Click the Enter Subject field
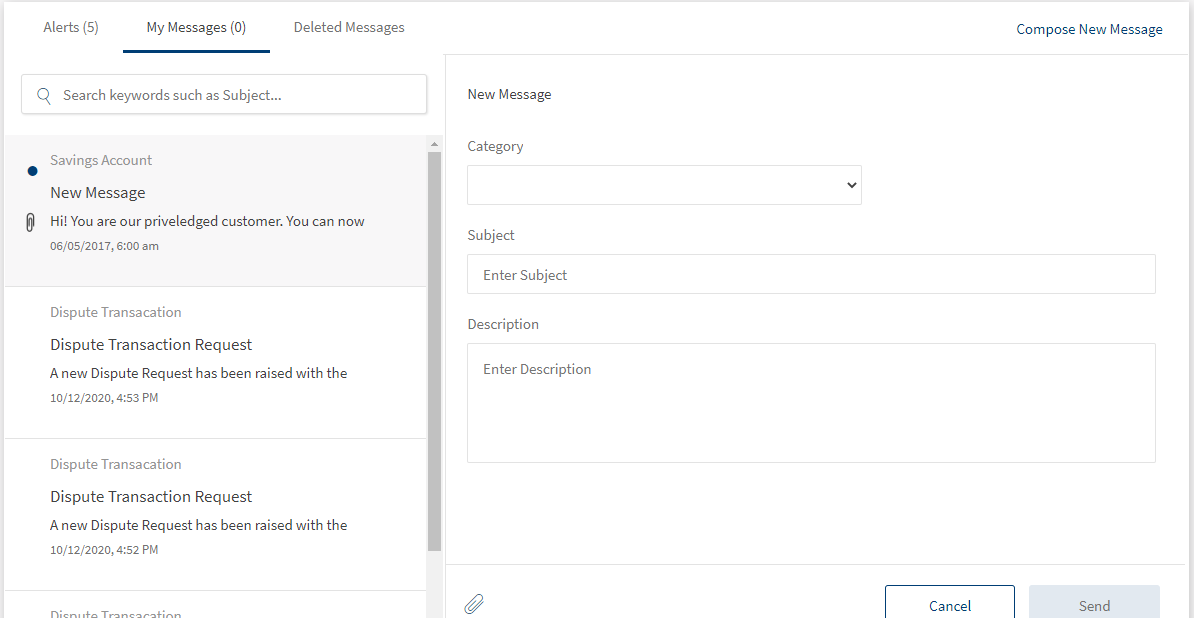The width and height of the screenshot is (1194, 618). point(811,274)
